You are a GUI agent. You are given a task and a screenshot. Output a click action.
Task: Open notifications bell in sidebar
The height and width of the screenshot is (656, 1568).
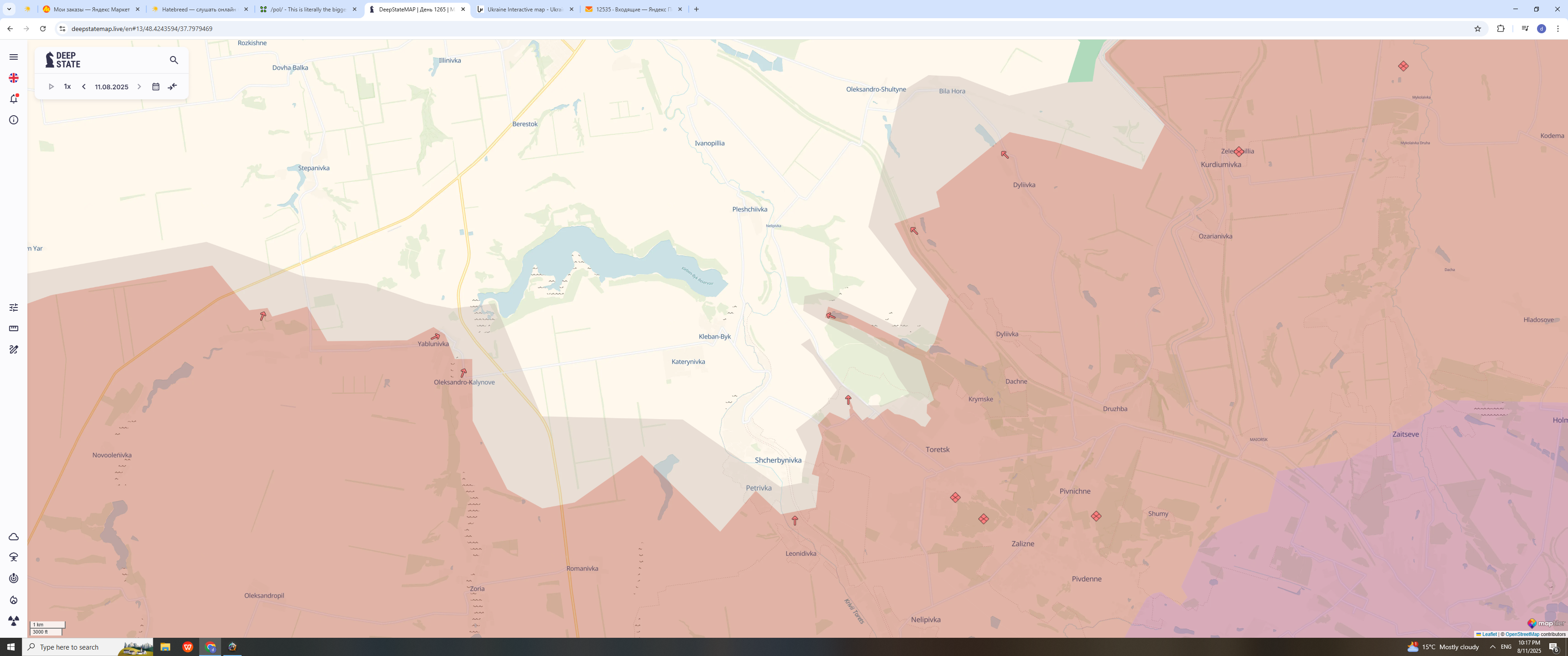pos(13,98)
